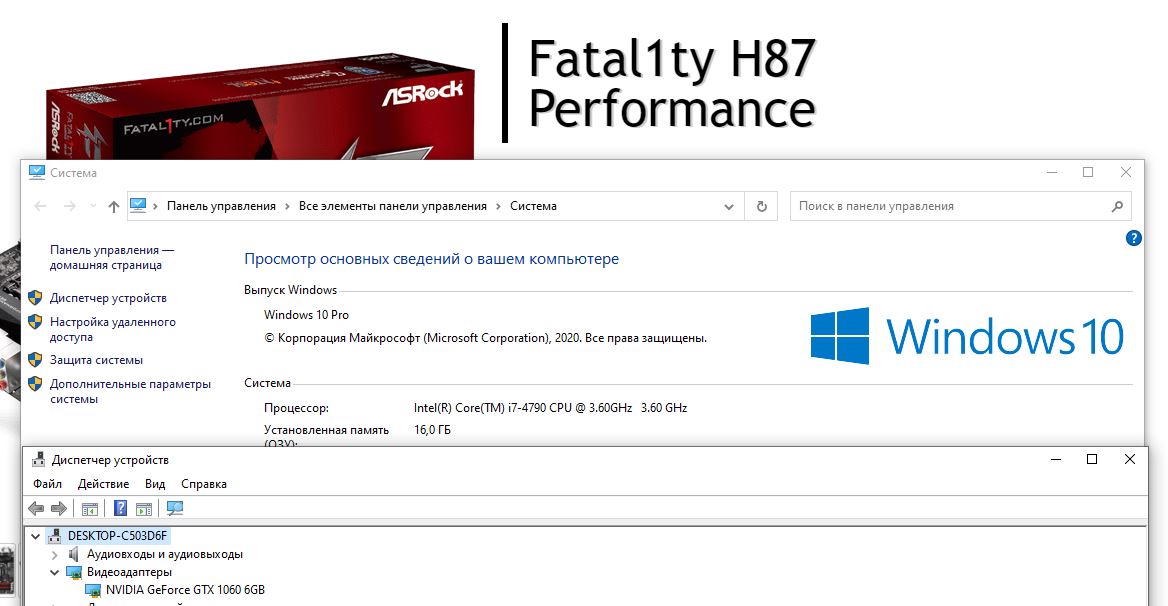Viewport: 1168px width, 606px height.
Task: Open Защита системы link
Action: click(96, 360)
